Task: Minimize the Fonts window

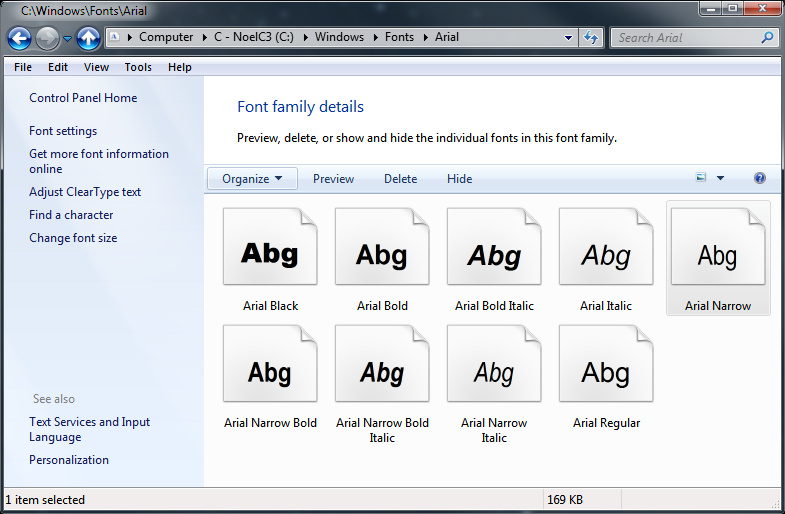Action: point(710,9)
